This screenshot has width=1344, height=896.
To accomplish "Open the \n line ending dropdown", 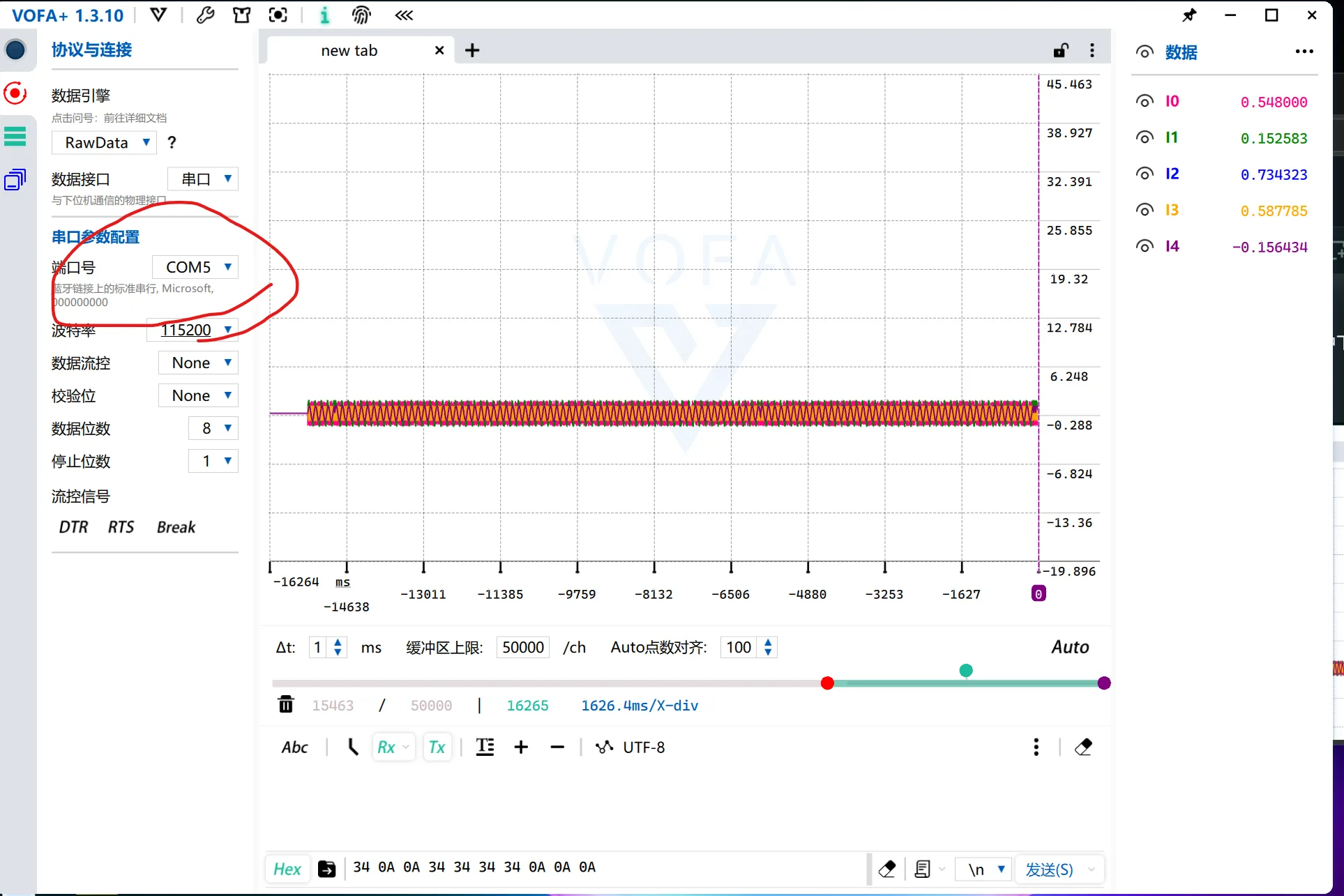I will (983, 869).
